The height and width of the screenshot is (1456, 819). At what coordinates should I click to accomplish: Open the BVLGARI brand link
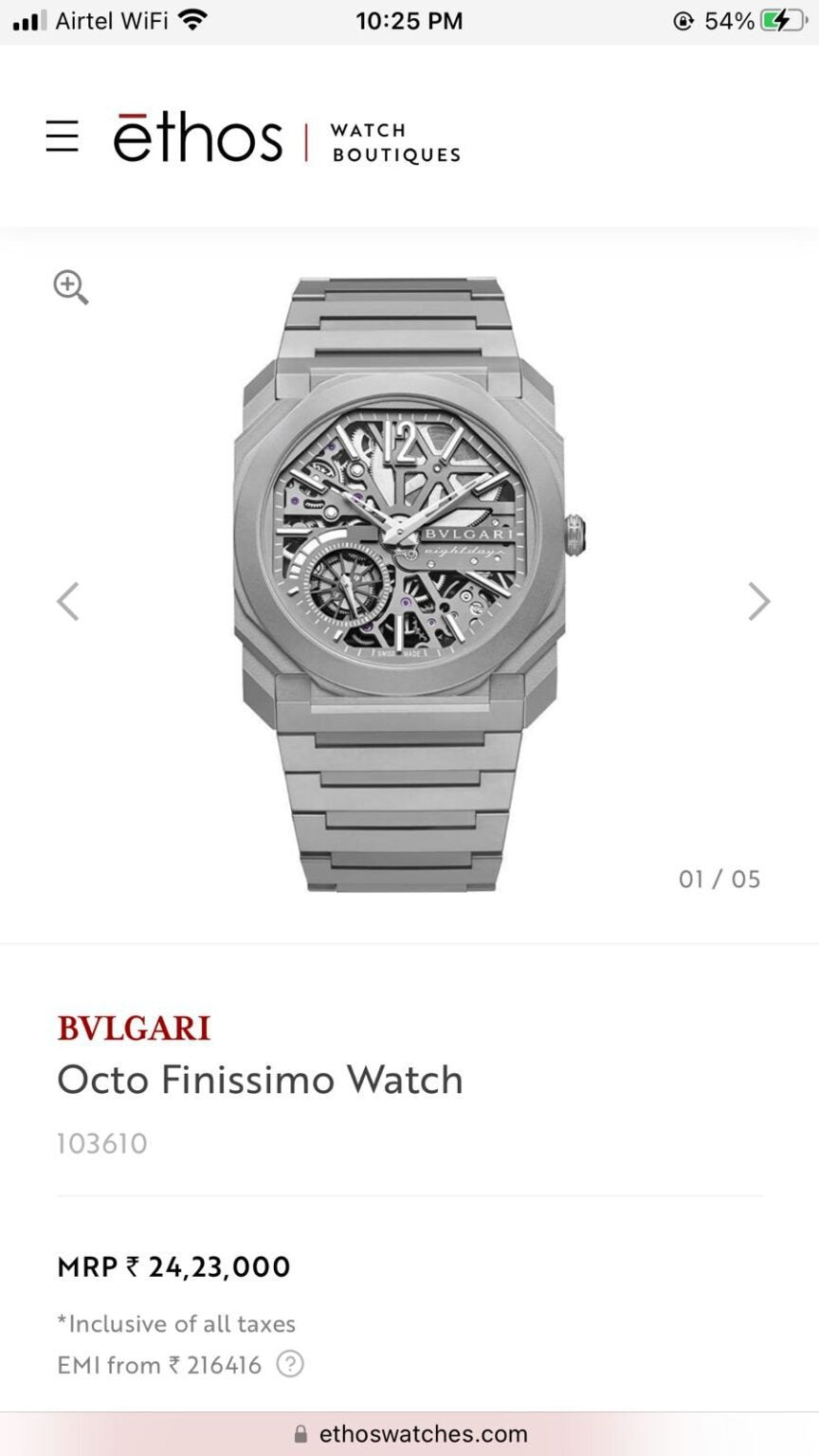pos(134,1028)
